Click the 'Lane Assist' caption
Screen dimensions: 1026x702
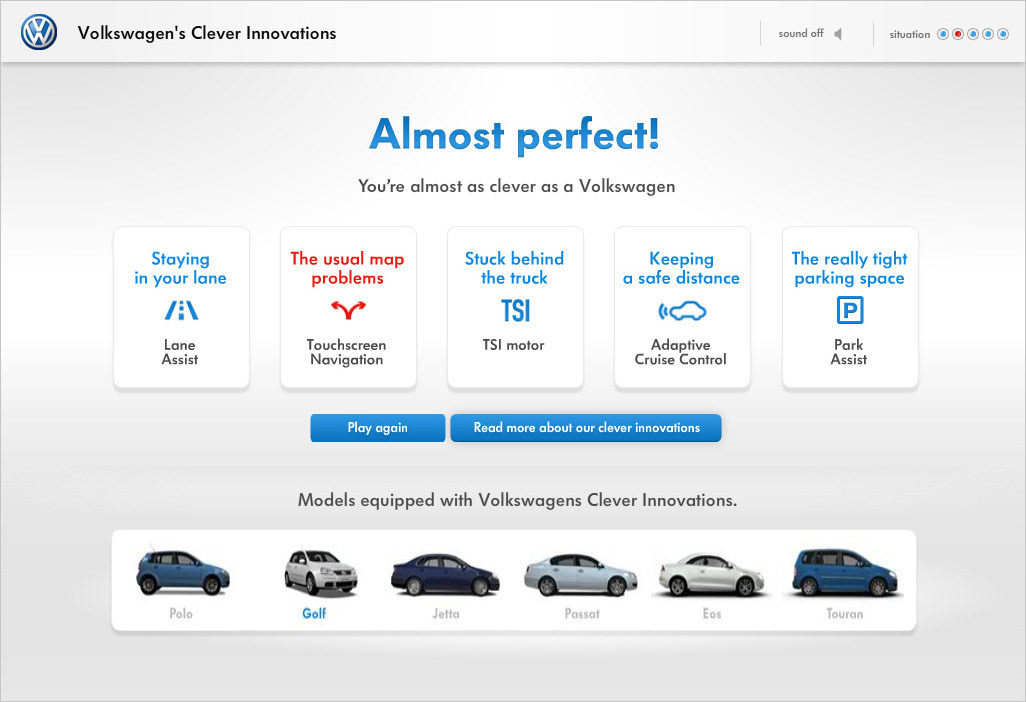pos(180,352)
